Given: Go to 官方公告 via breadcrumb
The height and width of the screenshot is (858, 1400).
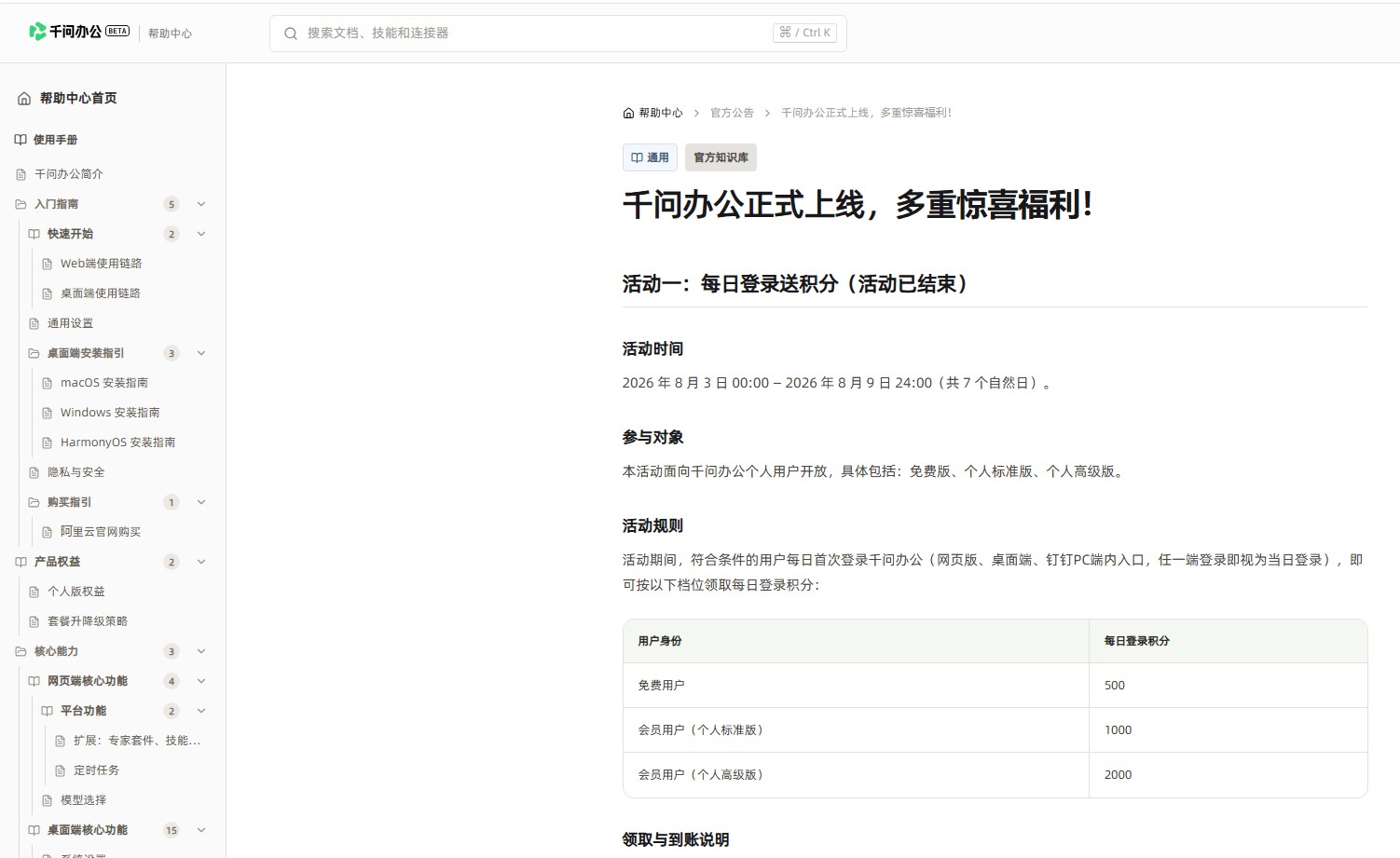Looking at the screenshot, I should pyautogui.click(x=732, y=113).
